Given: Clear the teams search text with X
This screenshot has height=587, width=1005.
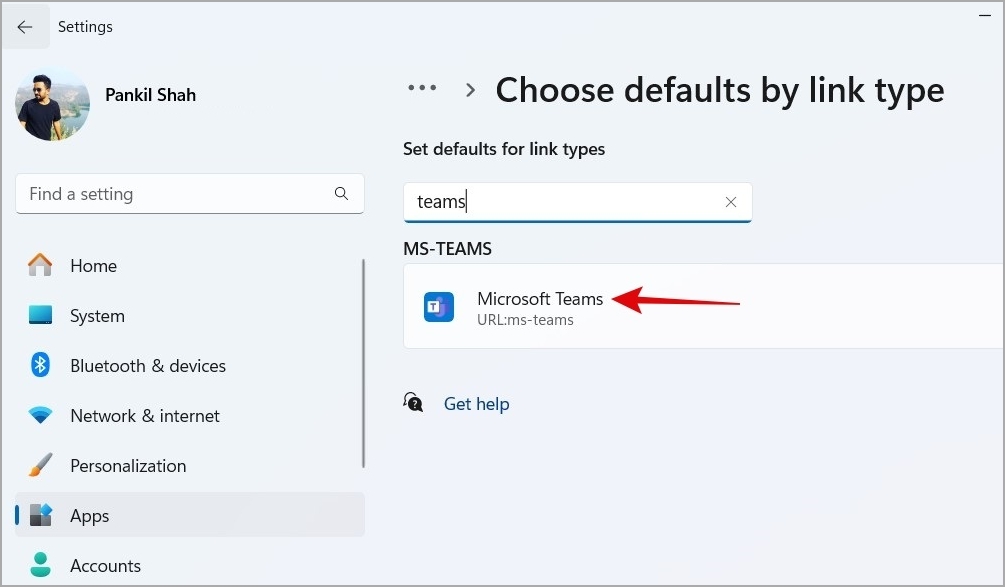Looking at the screenshot, I should 731,203.
